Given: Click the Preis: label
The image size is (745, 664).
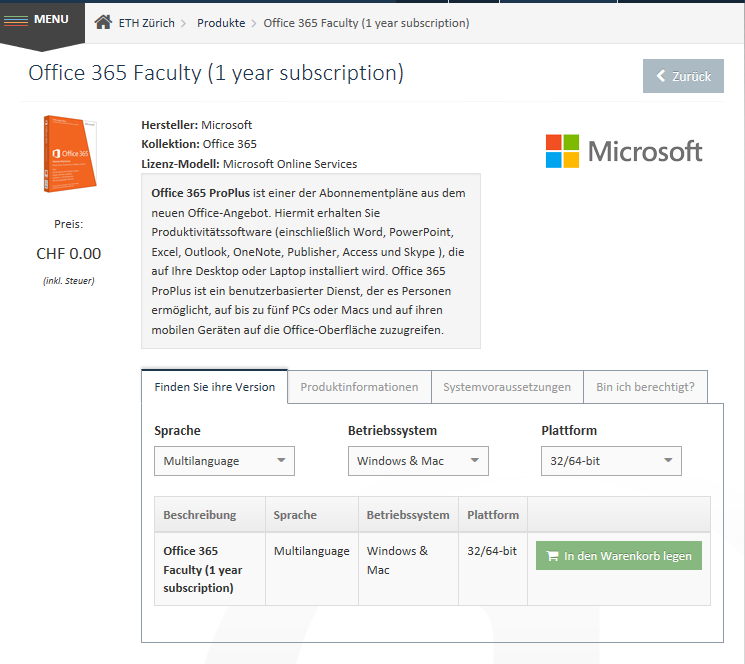Looking at the screenshot, I should tap(68, 224).
